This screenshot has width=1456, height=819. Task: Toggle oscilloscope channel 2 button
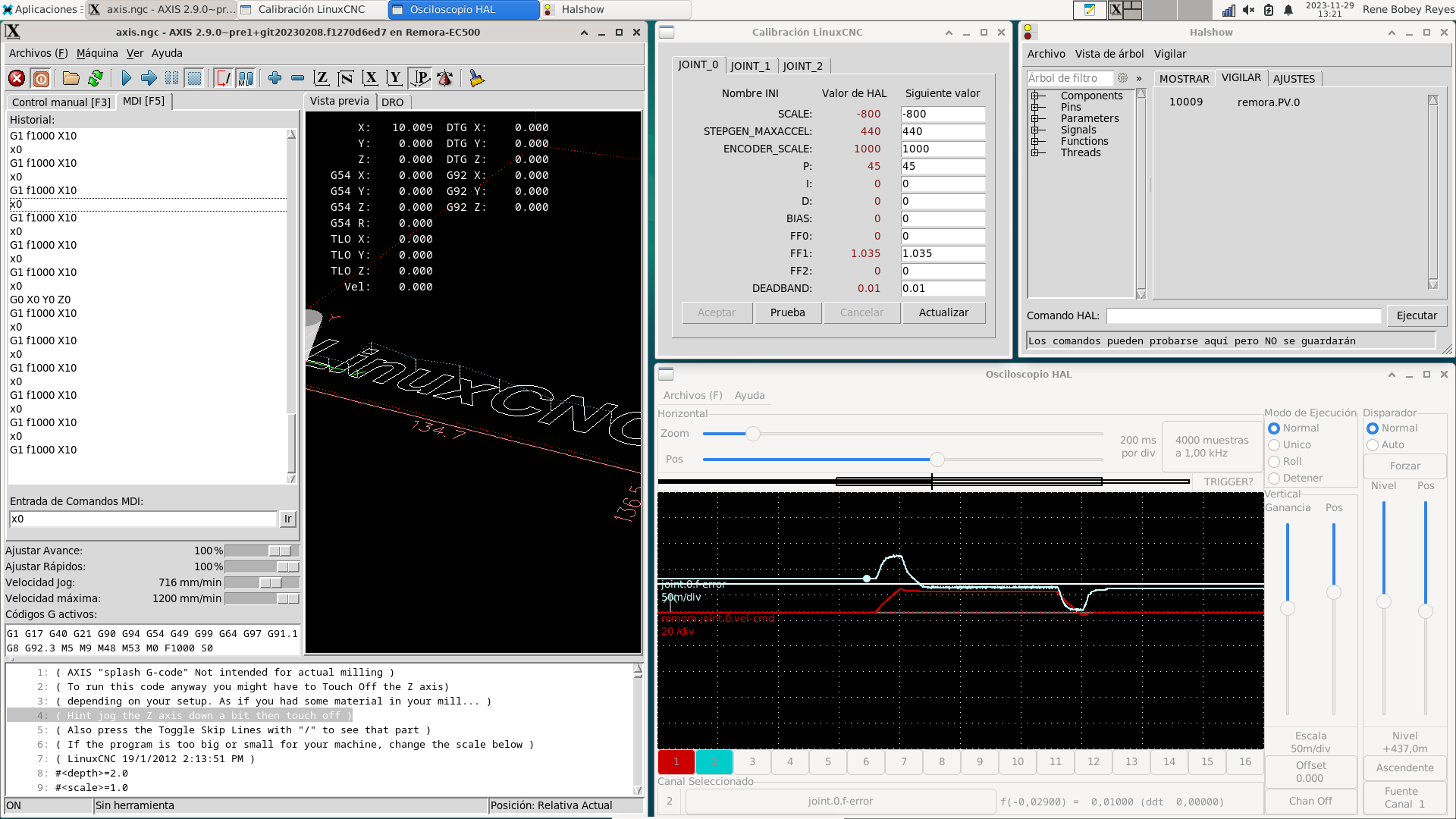pyautogui.click(x=714, y=762)
